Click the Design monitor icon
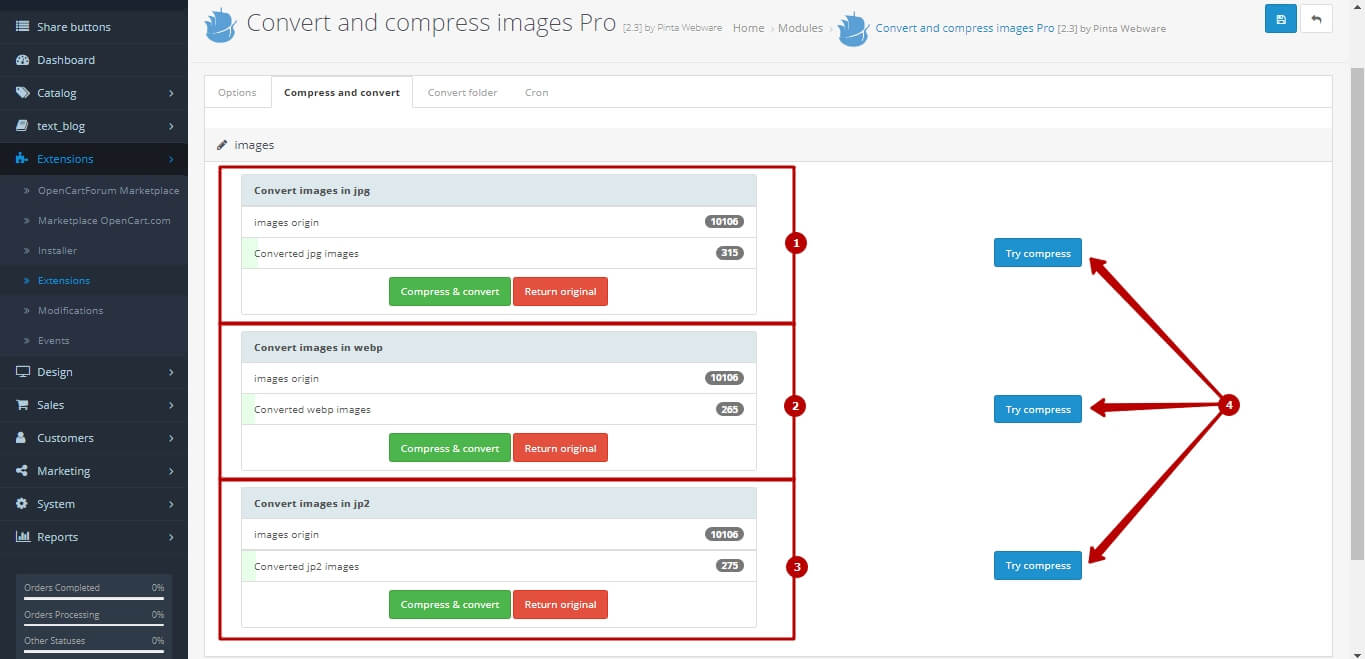The image size is (1365, 659). tap(22, 372)
